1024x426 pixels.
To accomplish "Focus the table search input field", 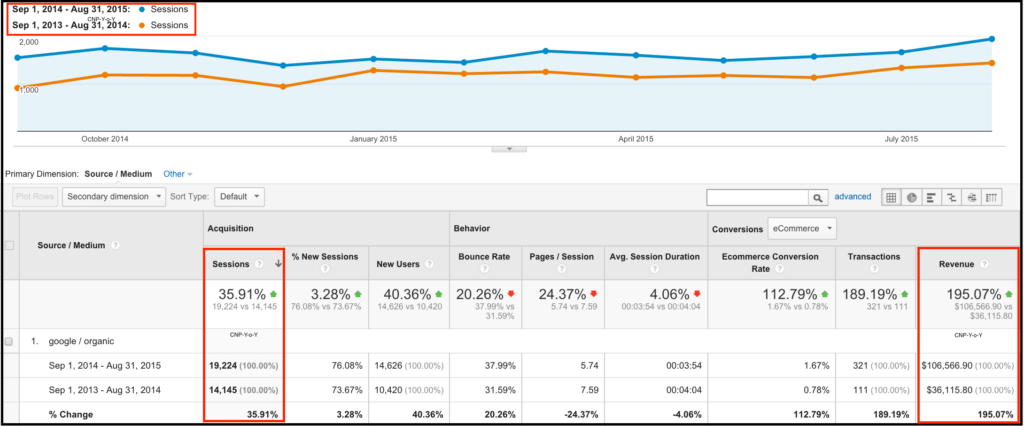I will tap(758, 197).
